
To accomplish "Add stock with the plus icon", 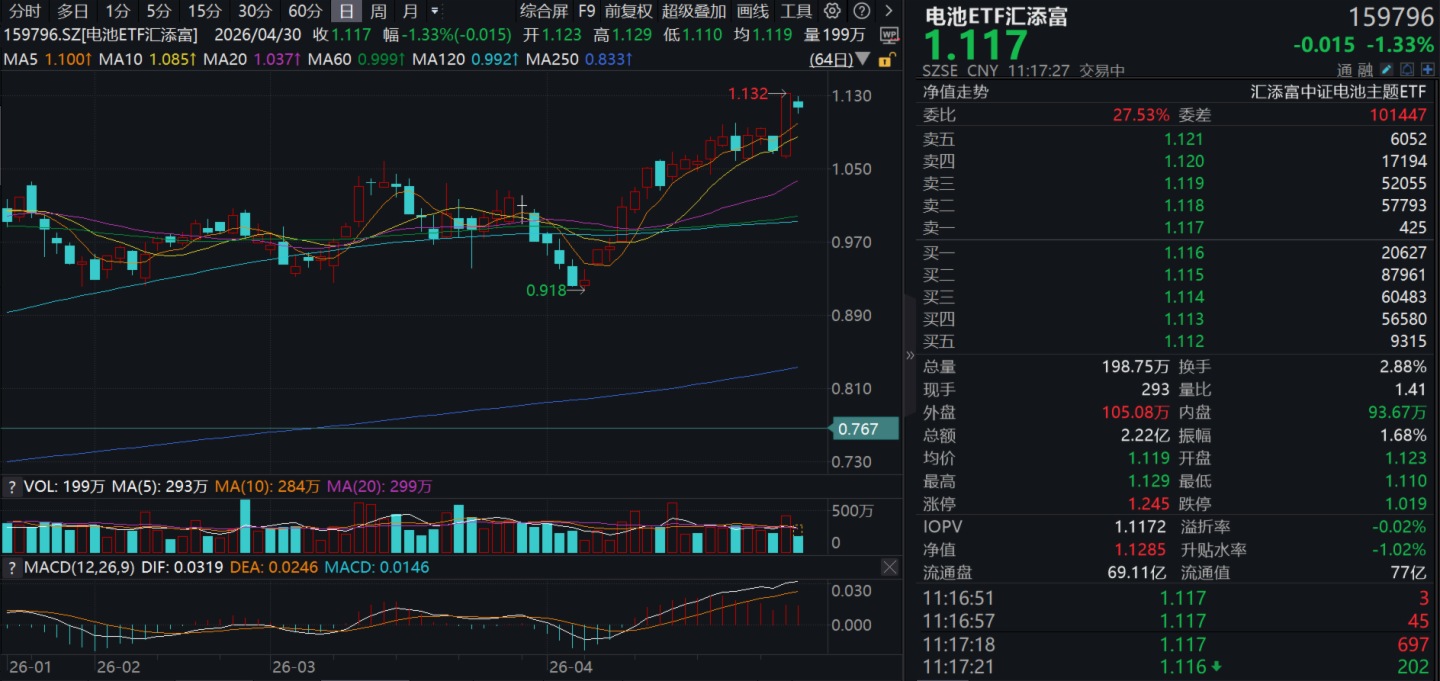I will (1426, 70).
